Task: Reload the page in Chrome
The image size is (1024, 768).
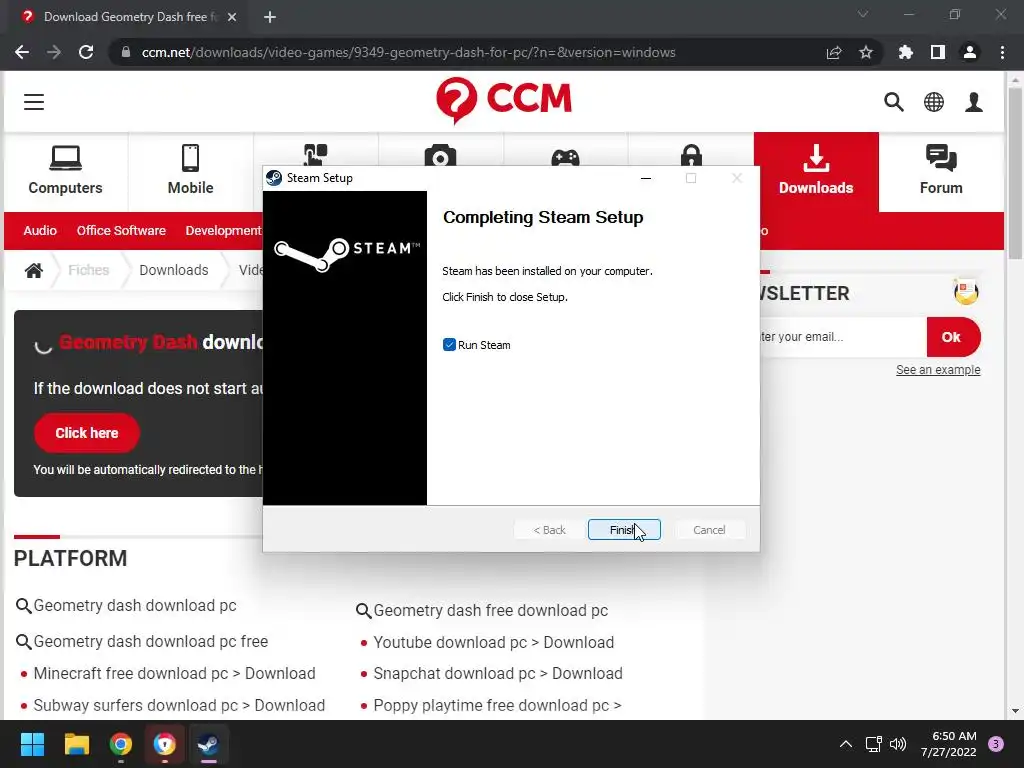Action: click(x=86, y=52)
